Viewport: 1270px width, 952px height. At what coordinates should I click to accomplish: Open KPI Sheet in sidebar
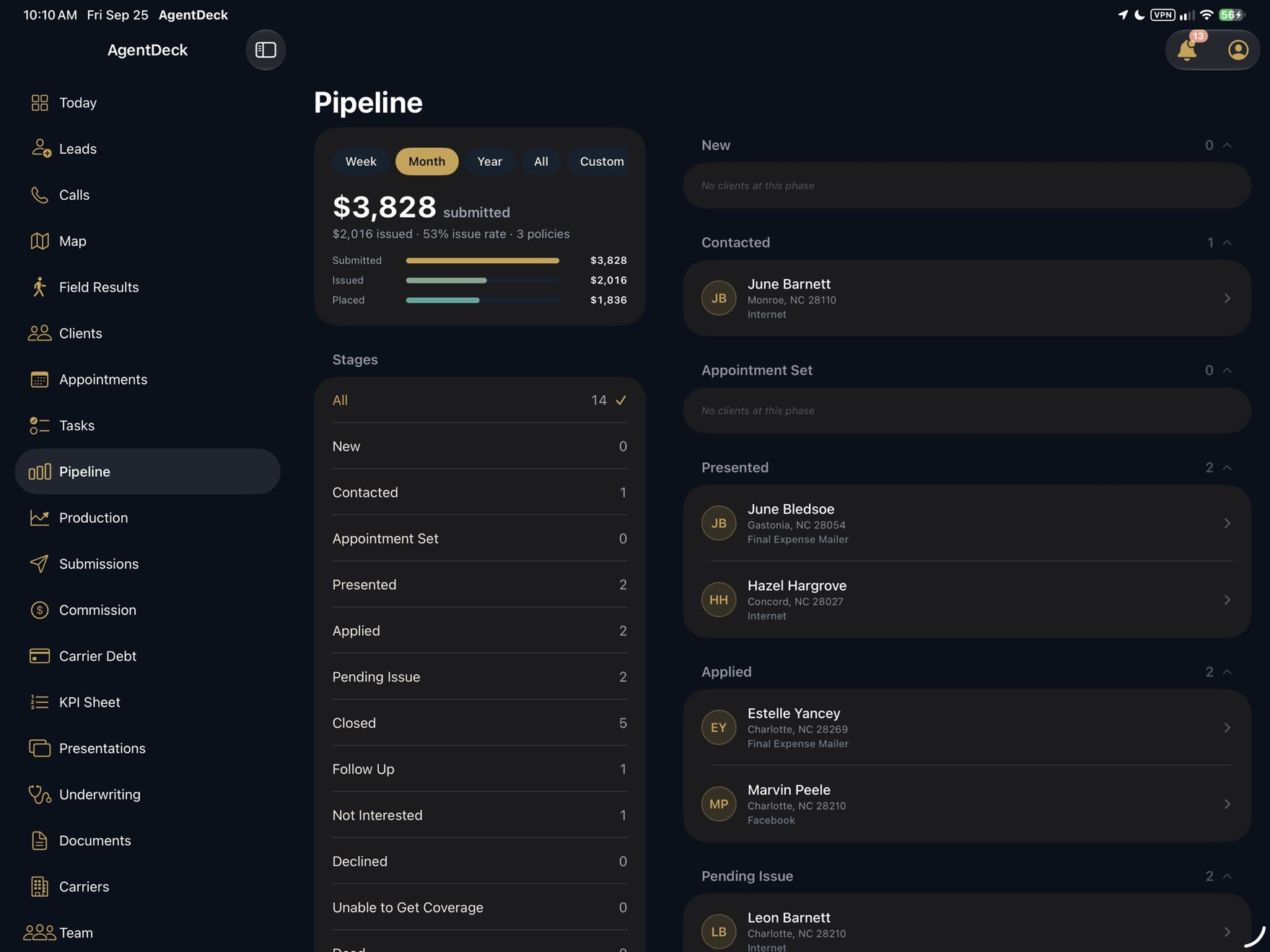point(147,702)
